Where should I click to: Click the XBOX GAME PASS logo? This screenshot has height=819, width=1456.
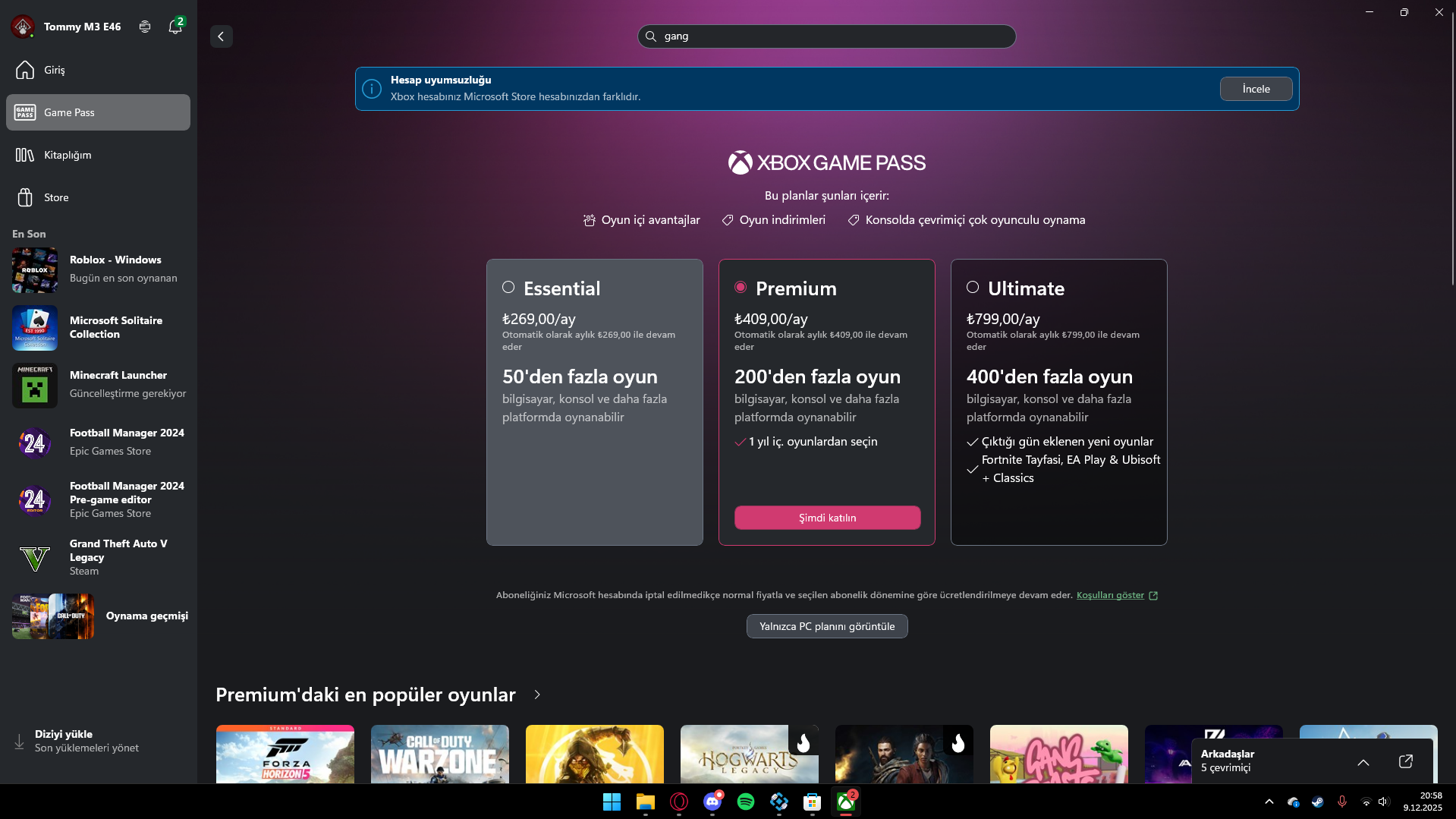pos(827,162)
